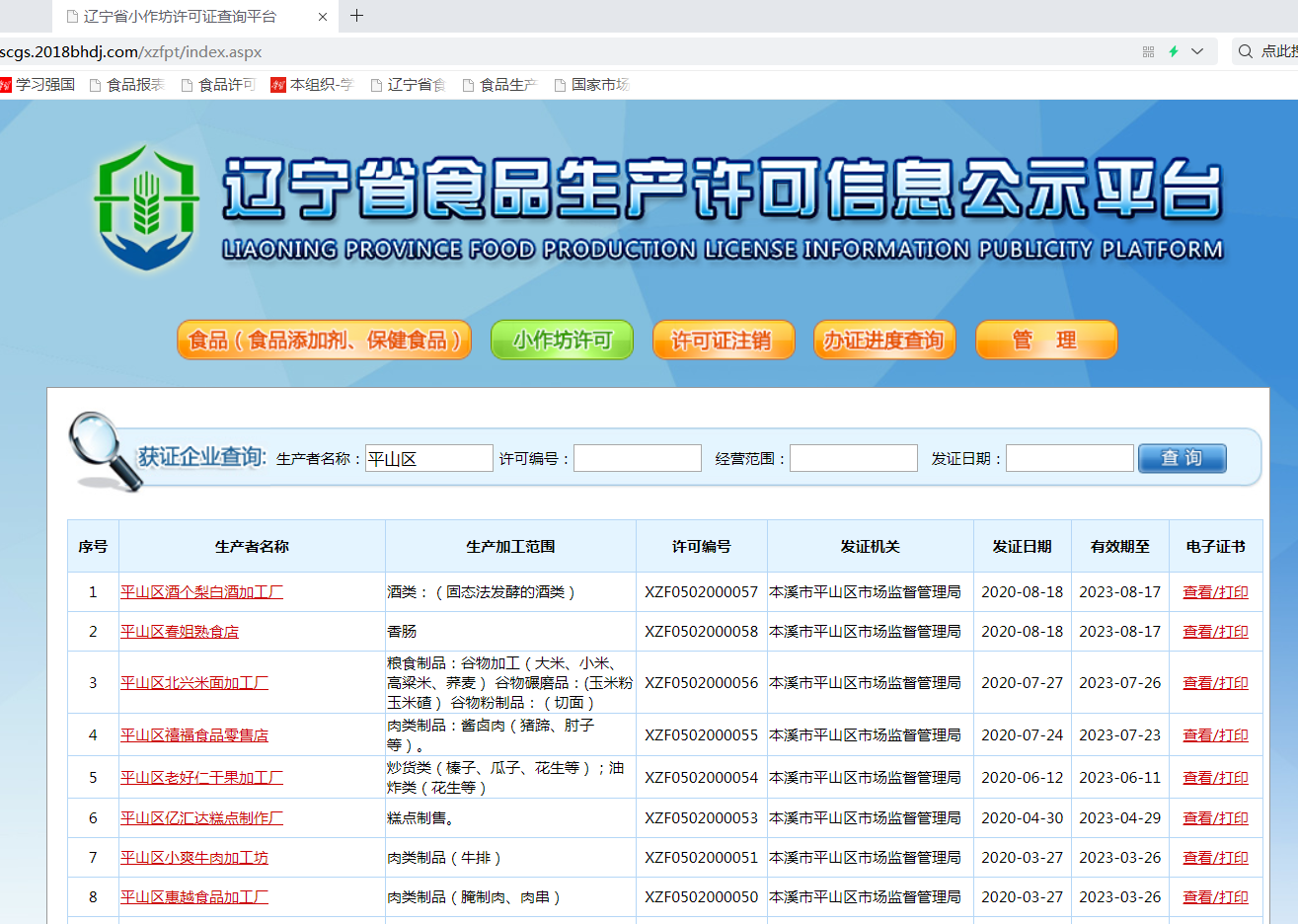
Task: Open 平山区禧福食品零售店 producer link
Action: click(194, 735)
